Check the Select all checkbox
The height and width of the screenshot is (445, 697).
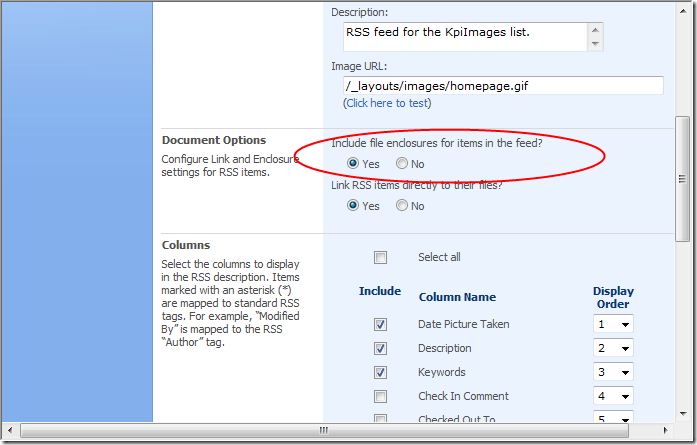point(380,257)
